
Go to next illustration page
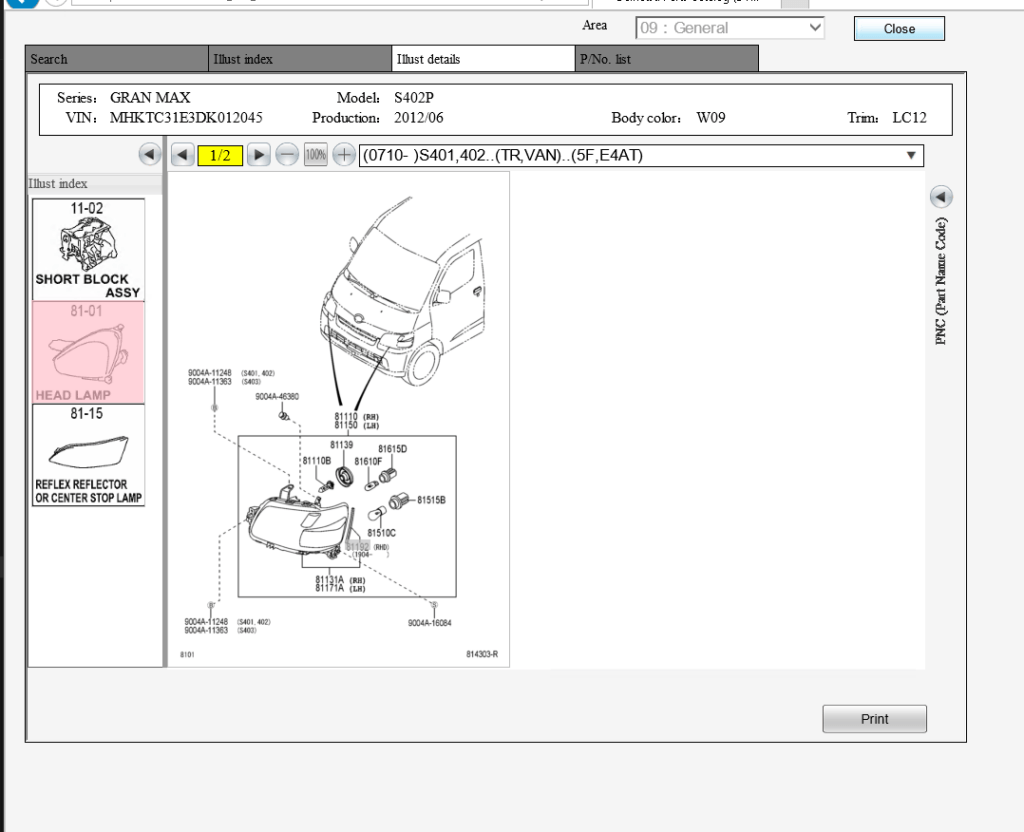coord(258,155)
